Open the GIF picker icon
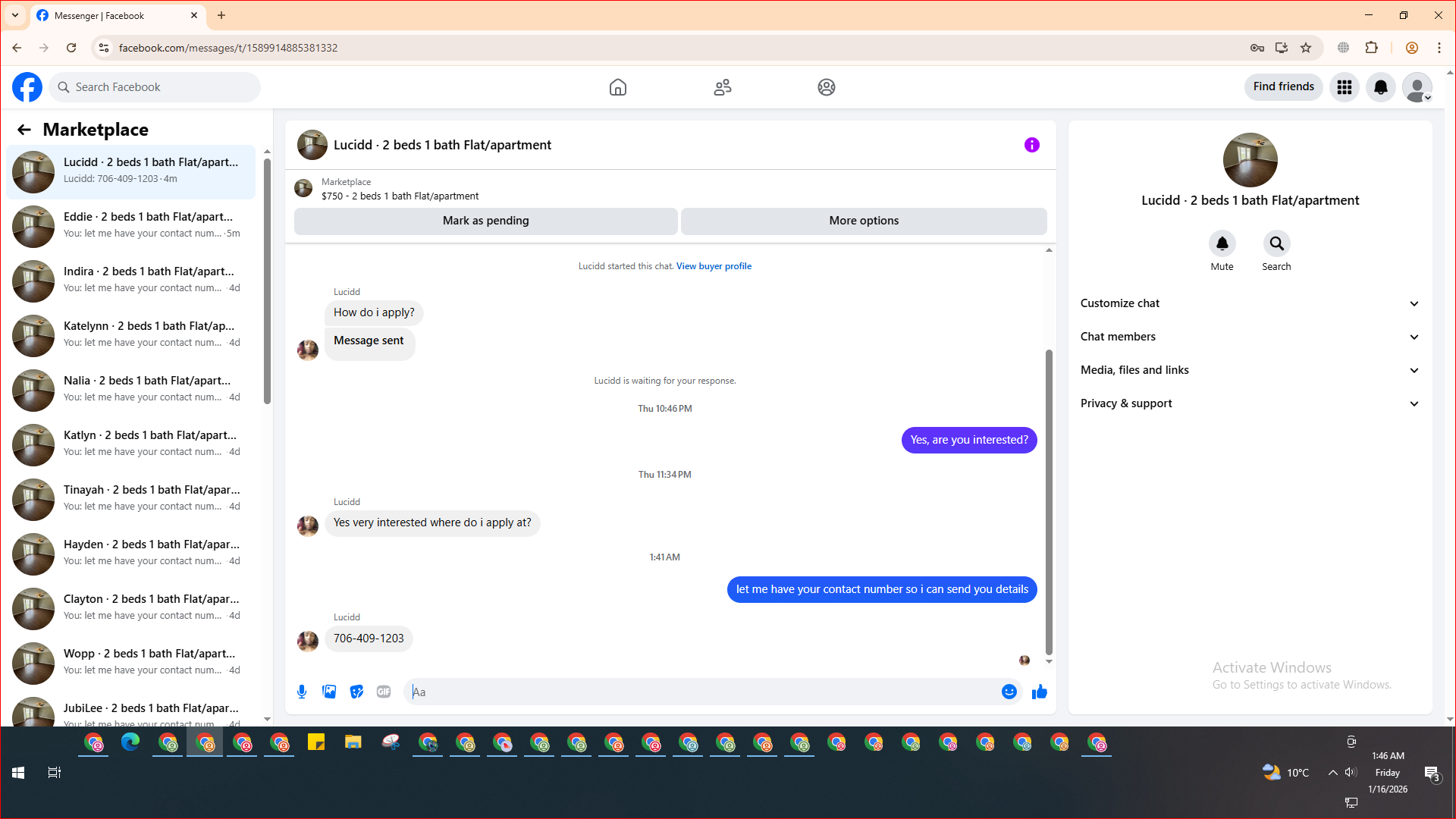 (384, 692)
